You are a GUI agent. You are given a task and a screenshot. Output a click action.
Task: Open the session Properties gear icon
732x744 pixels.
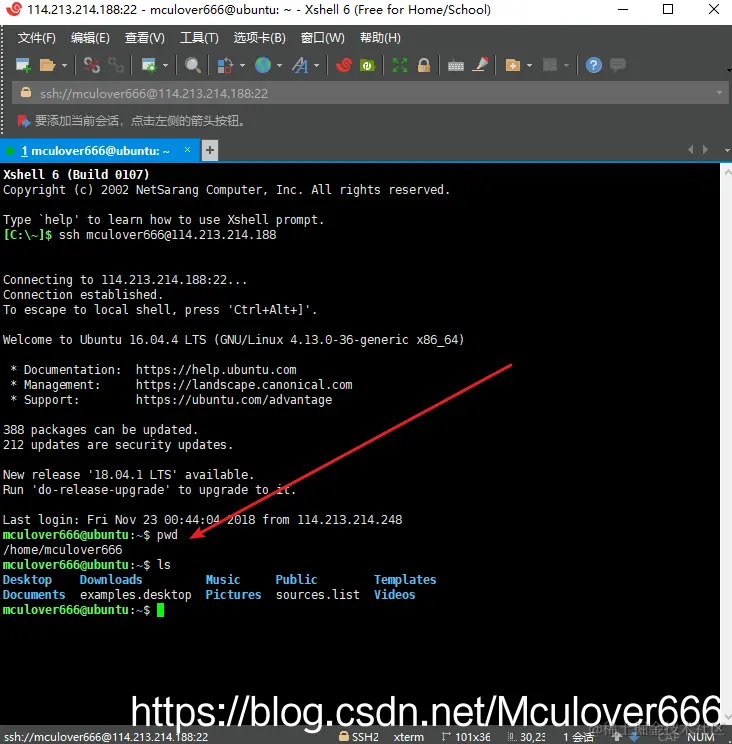pyautogui.click(x=149, y=65)
